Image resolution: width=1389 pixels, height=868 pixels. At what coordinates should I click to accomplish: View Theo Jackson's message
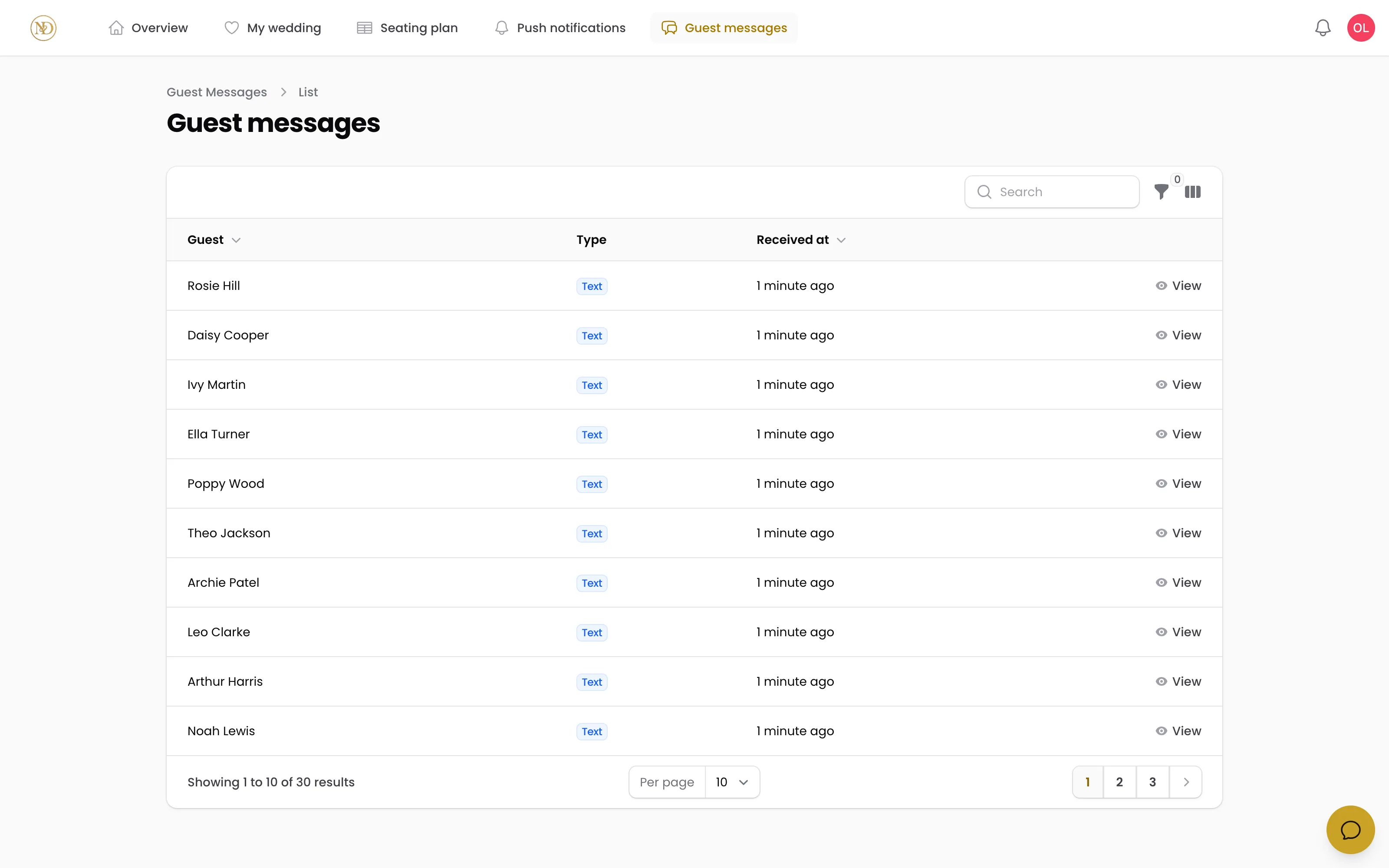pos(1178,533)
